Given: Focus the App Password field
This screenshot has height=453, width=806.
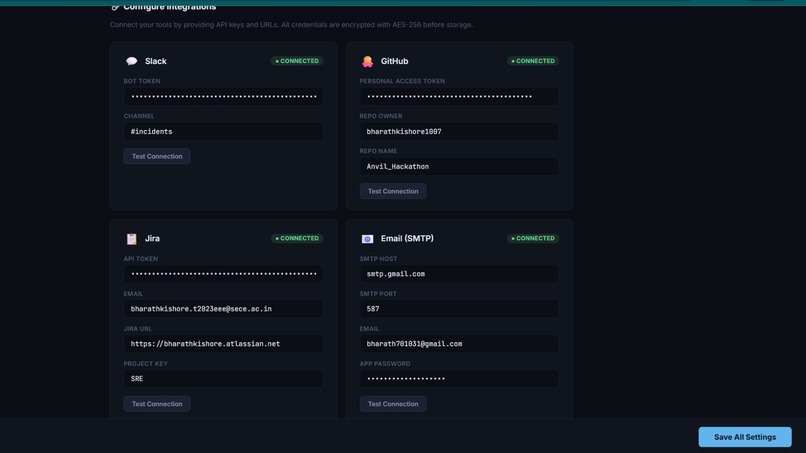Looking at the screenshot, I should click(459, 378).
